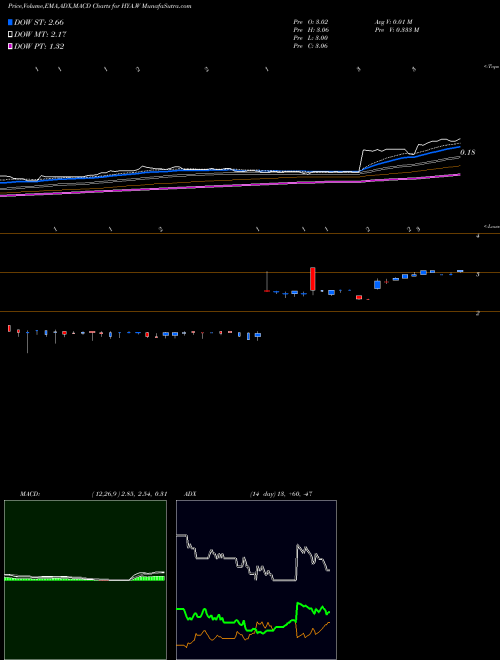
Task: Click the tall red candlestick near price 3
Action: pyautogui.click(x=313, y=279)
